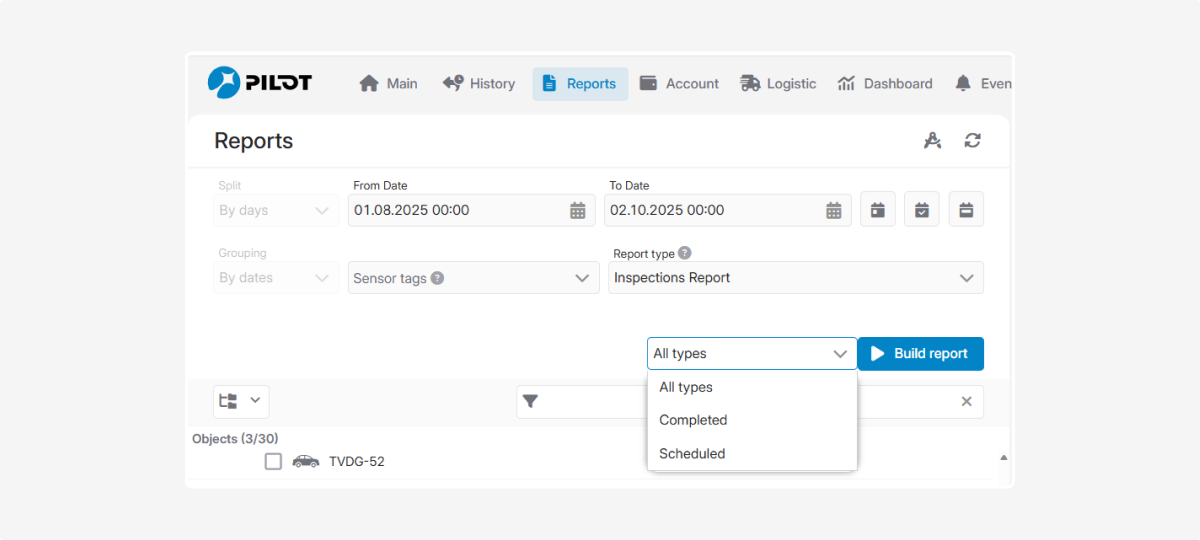Tick the checkbox for TVDG-52

[273, 461]
